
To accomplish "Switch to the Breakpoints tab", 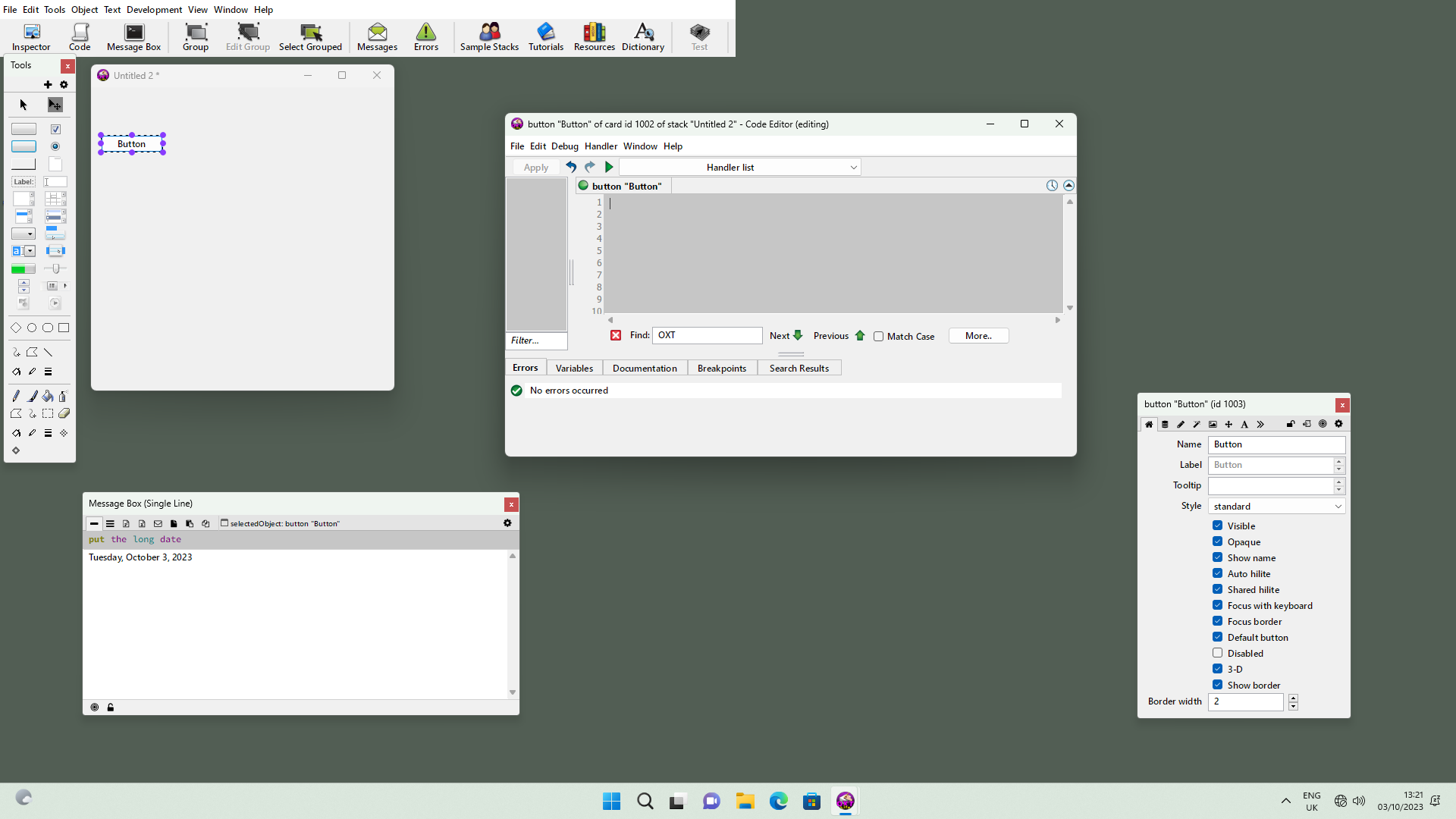I will click(722, 368).
